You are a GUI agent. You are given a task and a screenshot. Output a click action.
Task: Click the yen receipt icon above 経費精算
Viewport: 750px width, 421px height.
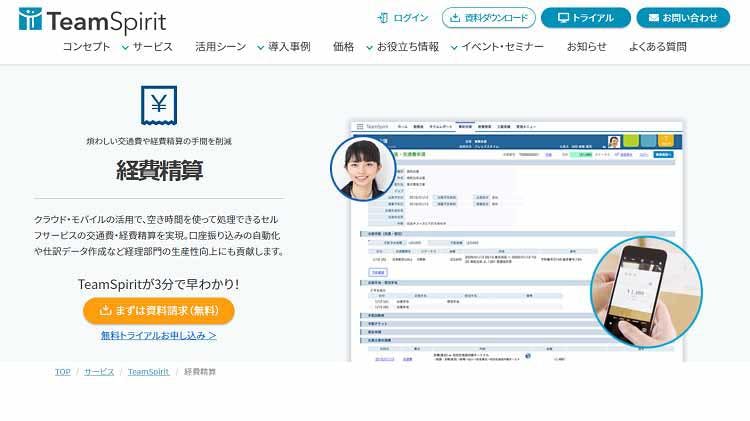(159, 105)
